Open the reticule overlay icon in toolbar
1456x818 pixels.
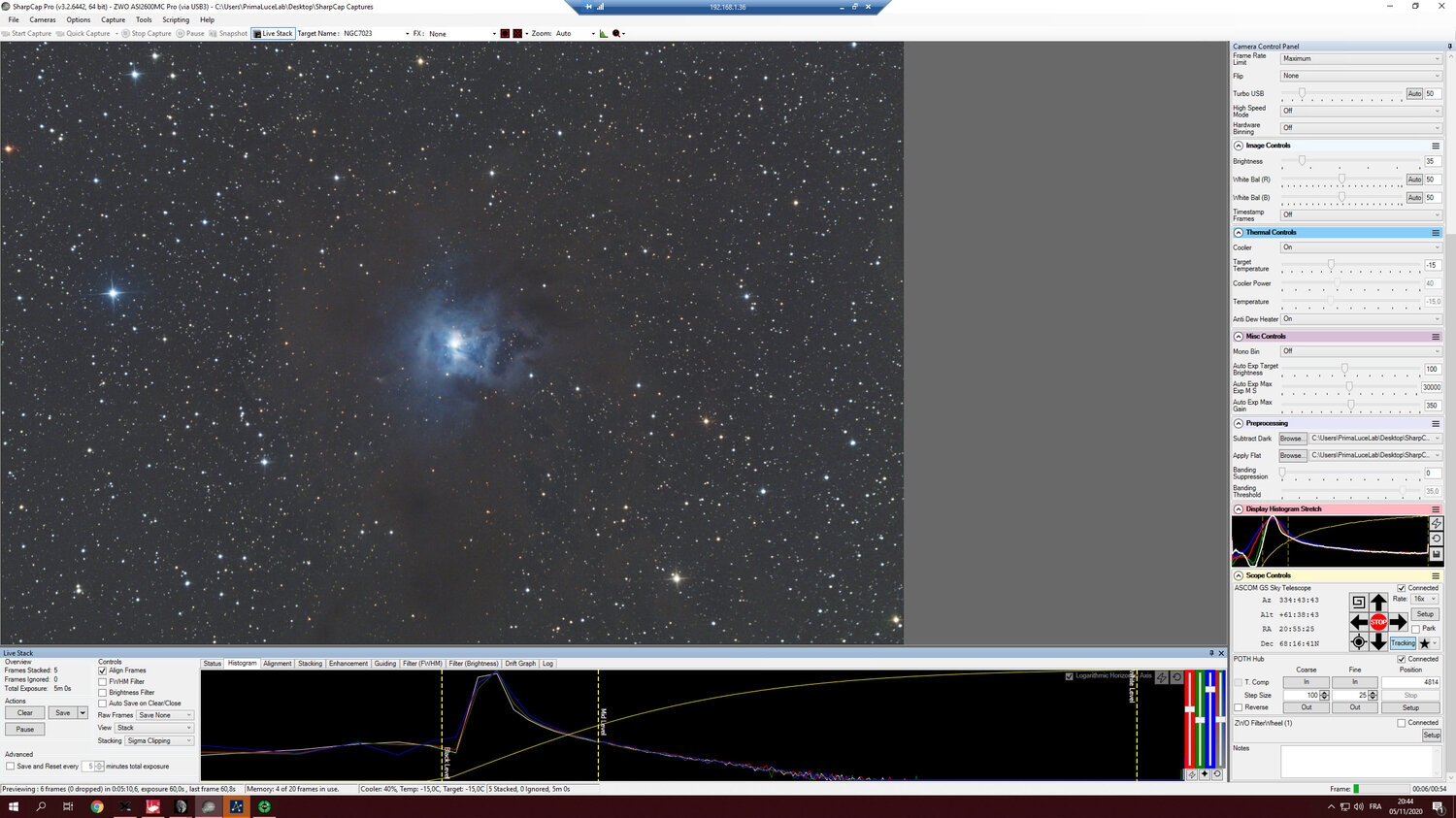(x=617, y=33)
